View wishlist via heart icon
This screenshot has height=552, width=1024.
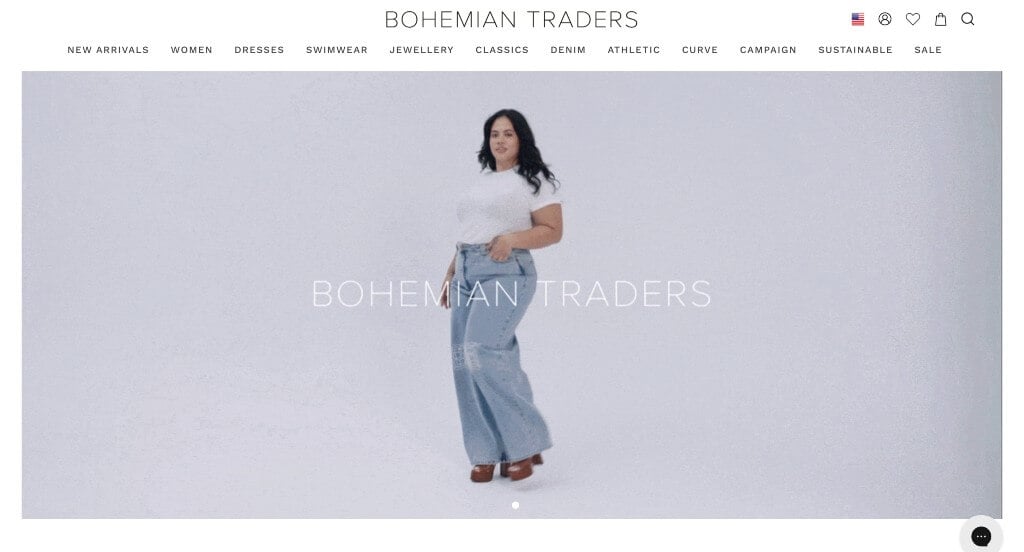click(x=913, y=19)
